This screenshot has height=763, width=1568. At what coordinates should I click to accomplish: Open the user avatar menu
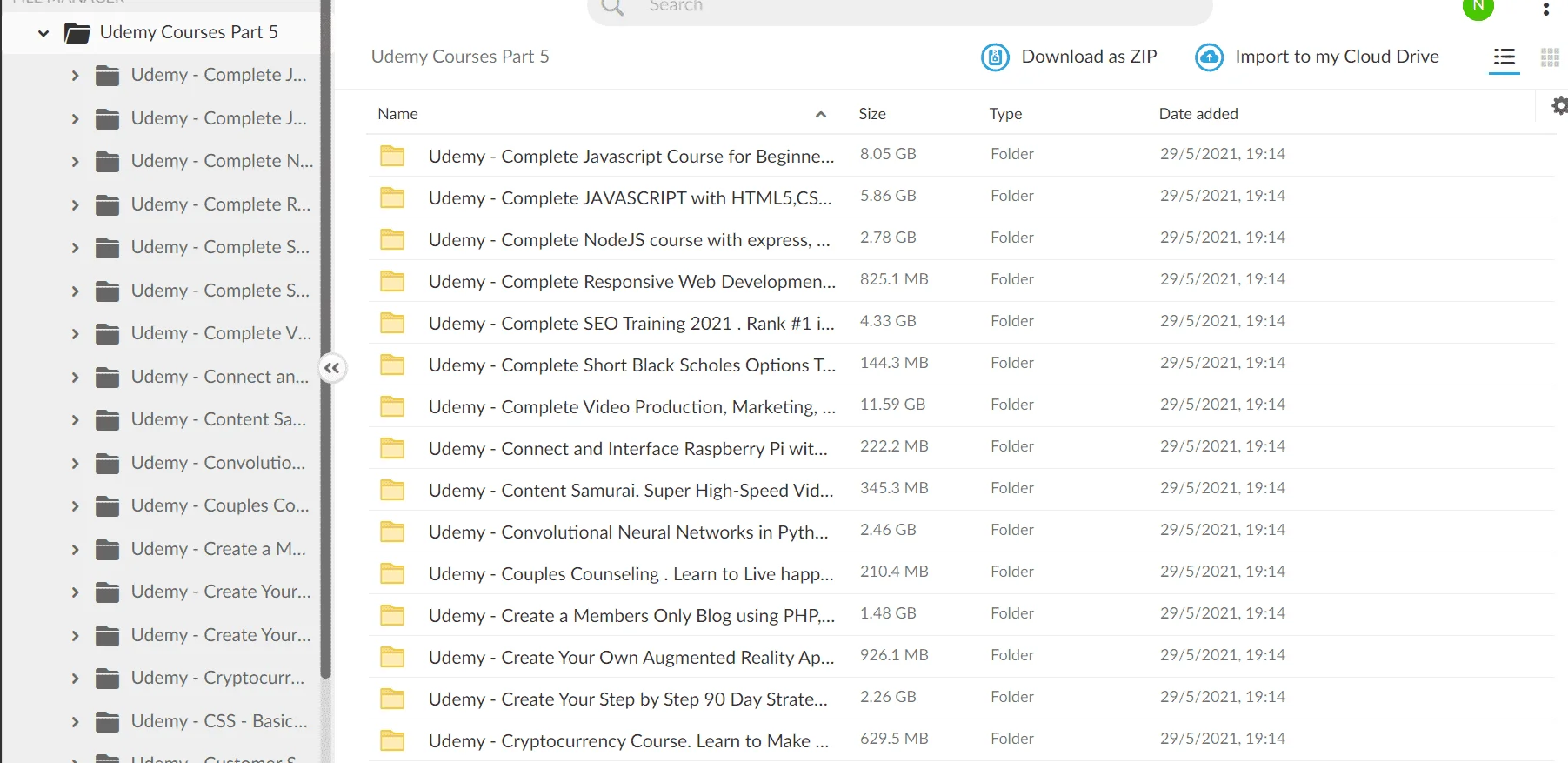(x=1478, y=7)
